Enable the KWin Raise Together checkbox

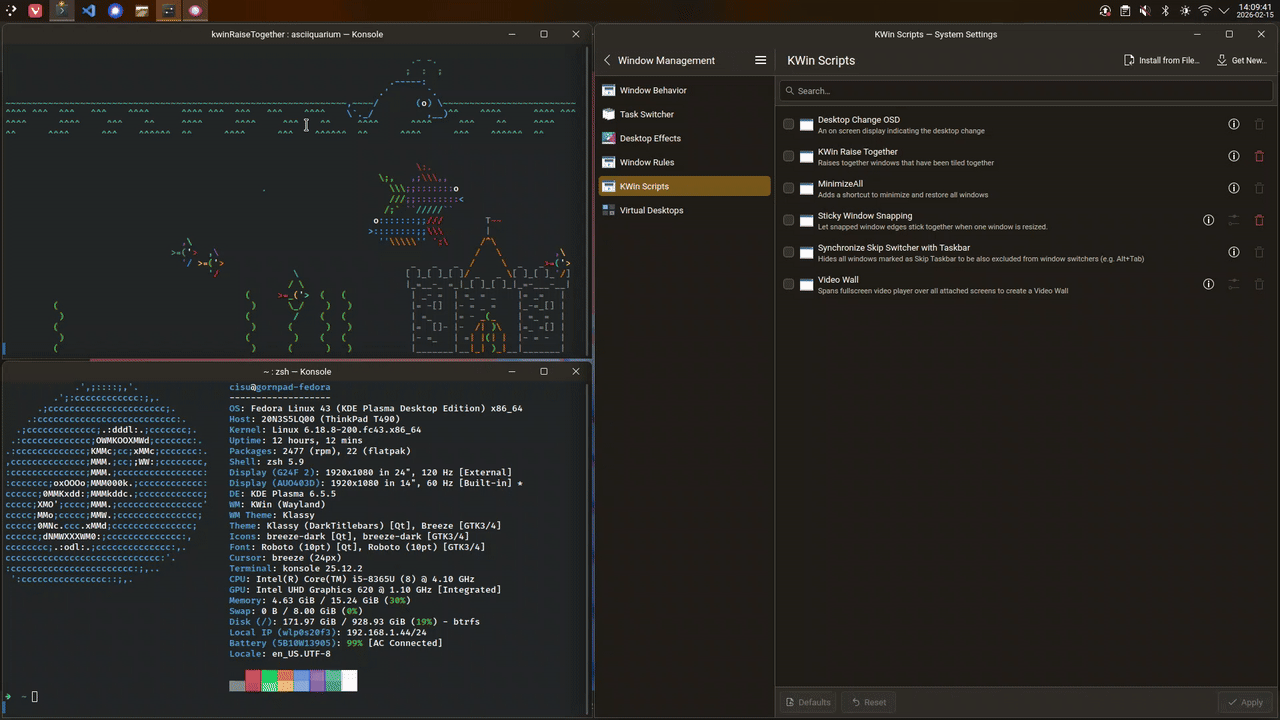click(789, 156)
